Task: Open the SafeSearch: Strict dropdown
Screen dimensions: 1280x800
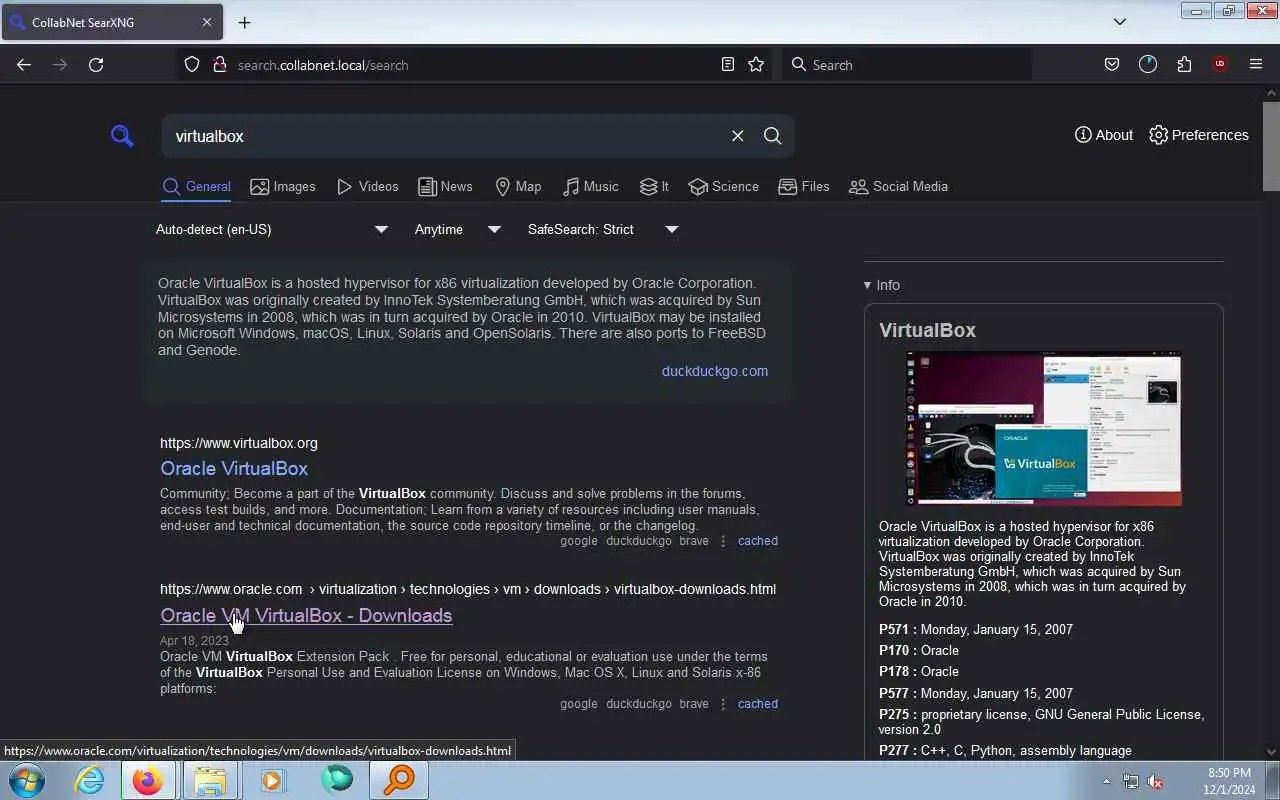Action: (x=602, y=229)
